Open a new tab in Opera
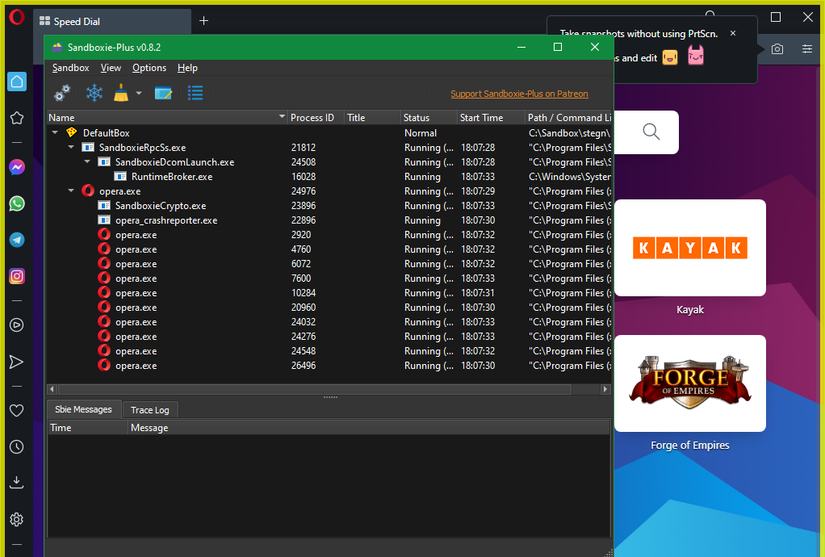This screenshot has width=825, height=557. (204, 21)
